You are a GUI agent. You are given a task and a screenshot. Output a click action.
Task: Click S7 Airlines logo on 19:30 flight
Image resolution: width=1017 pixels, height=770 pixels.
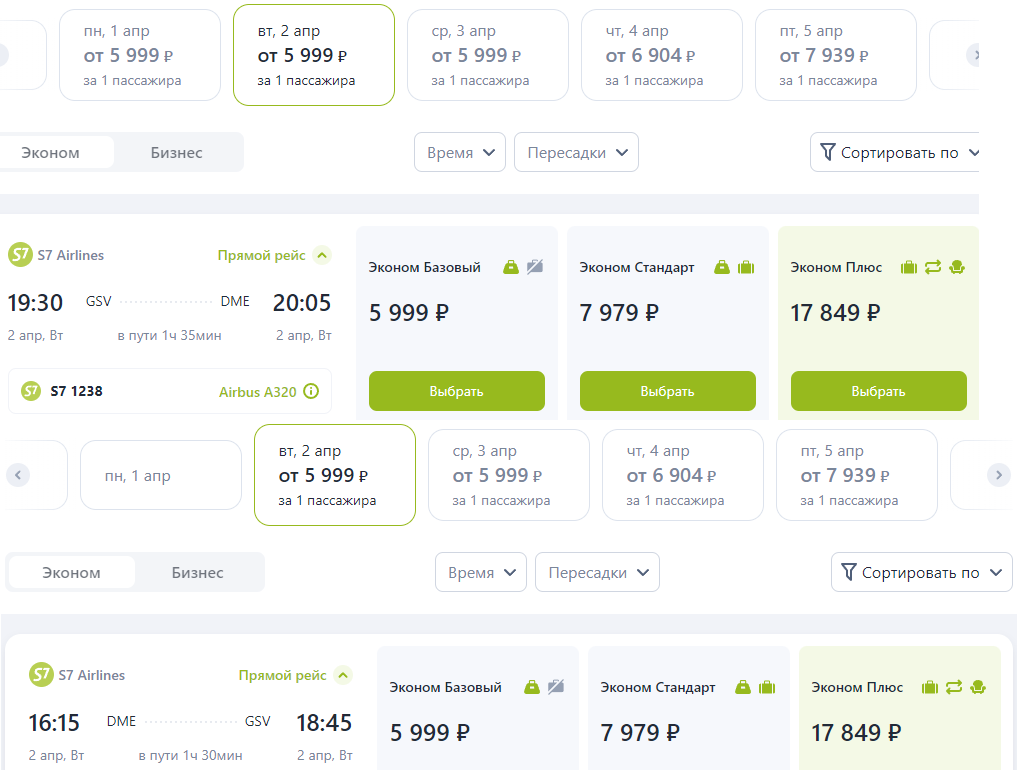coord(20,255)
